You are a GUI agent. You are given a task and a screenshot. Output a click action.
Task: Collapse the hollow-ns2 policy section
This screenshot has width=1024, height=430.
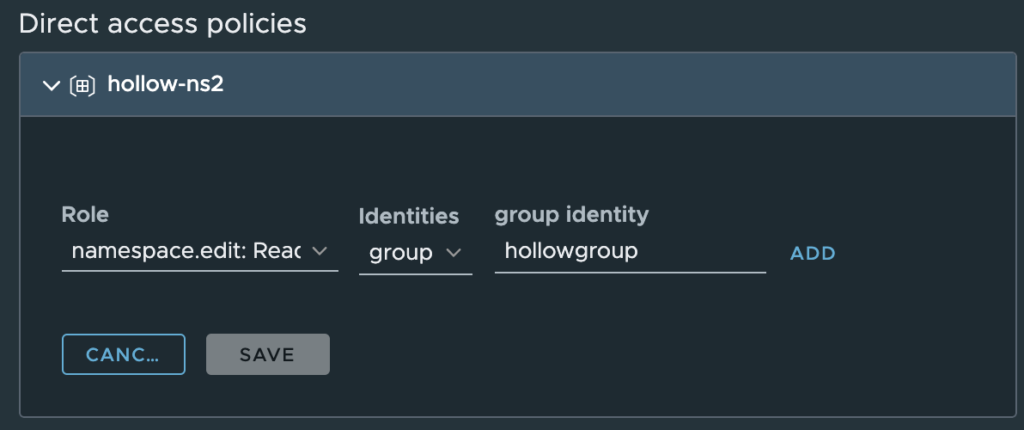(52, 85)
